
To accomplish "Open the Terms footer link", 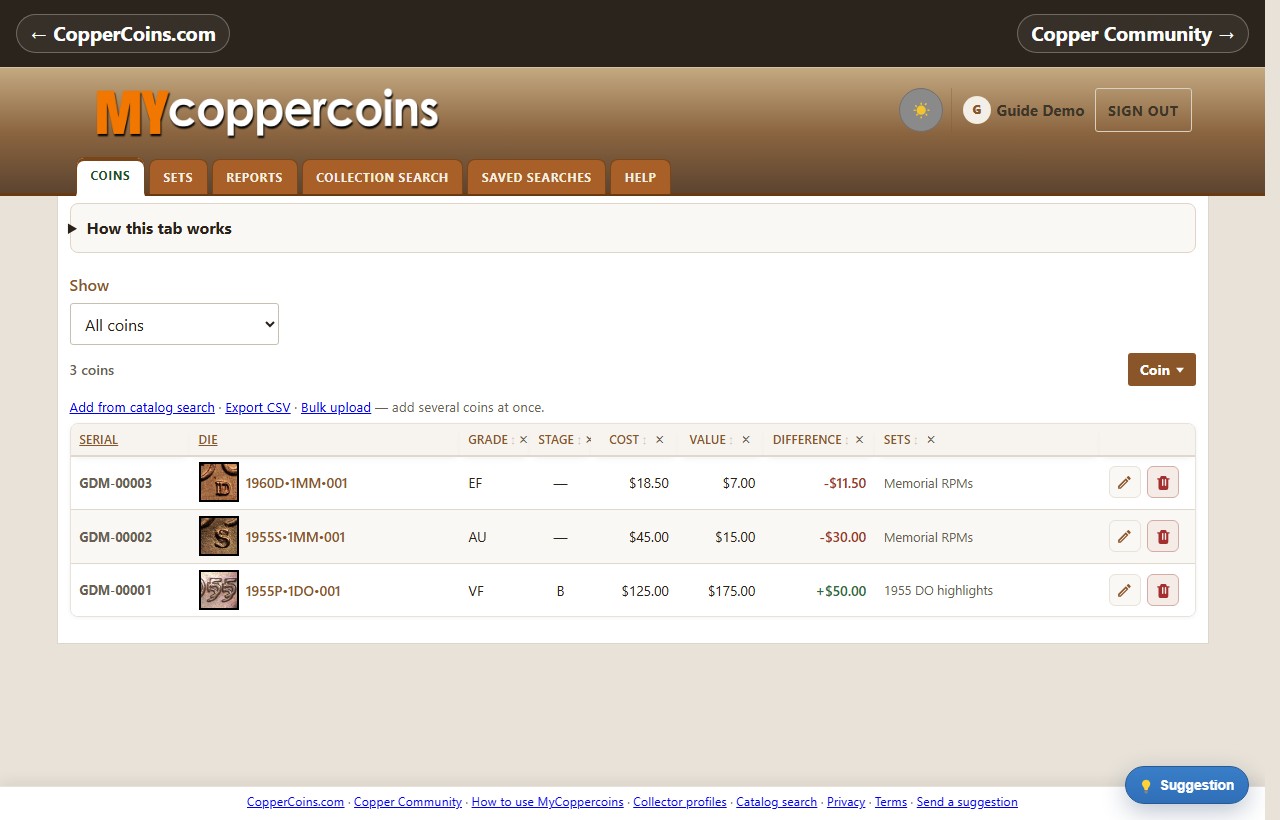I will coord(891,802).
